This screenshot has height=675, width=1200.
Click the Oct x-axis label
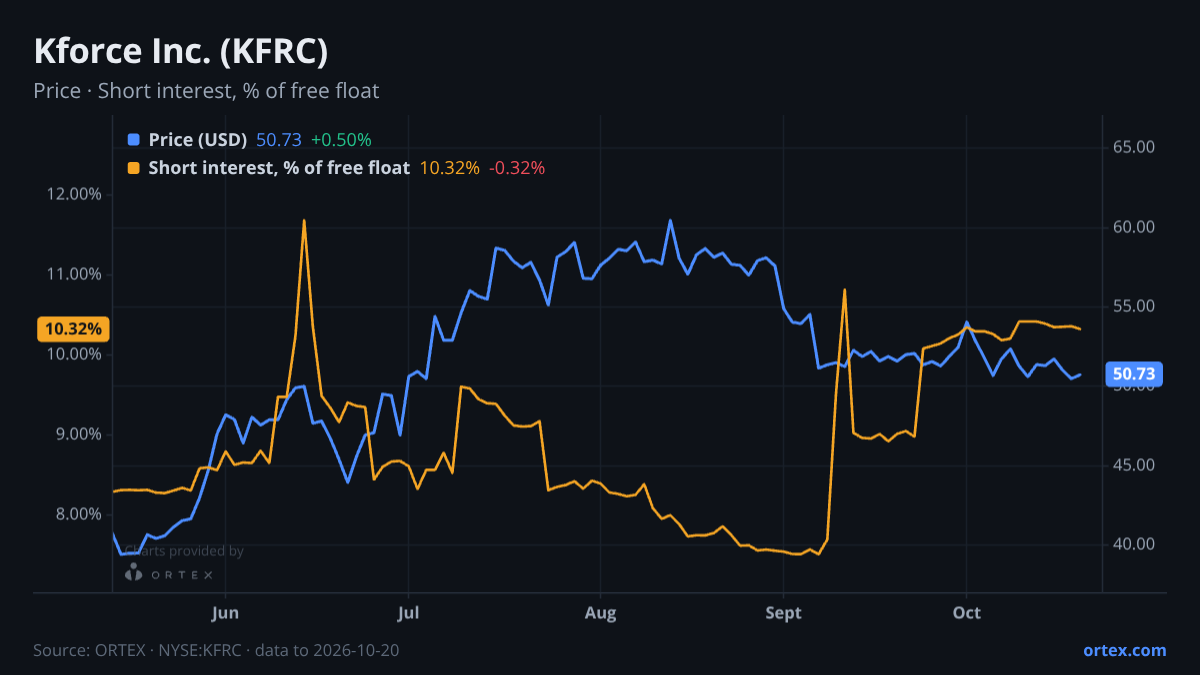pyautogui.click(x=967, y=613)
